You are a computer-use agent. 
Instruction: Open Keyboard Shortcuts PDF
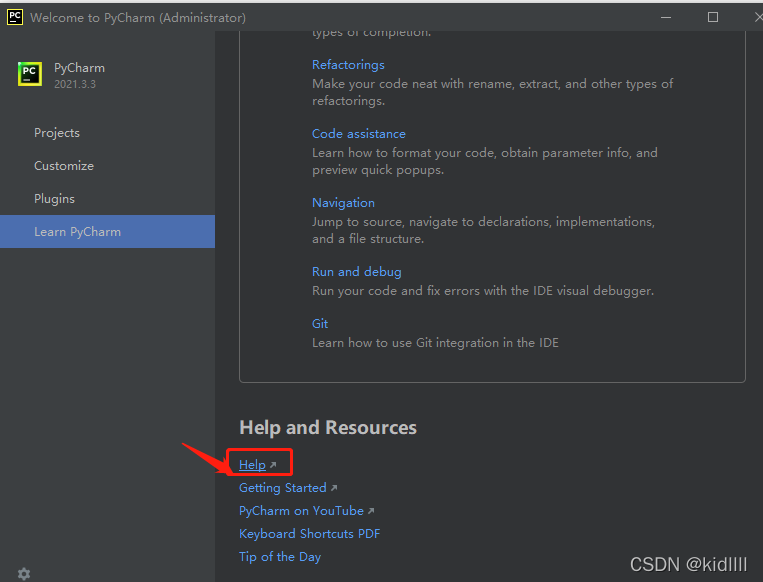coord(309,534)
